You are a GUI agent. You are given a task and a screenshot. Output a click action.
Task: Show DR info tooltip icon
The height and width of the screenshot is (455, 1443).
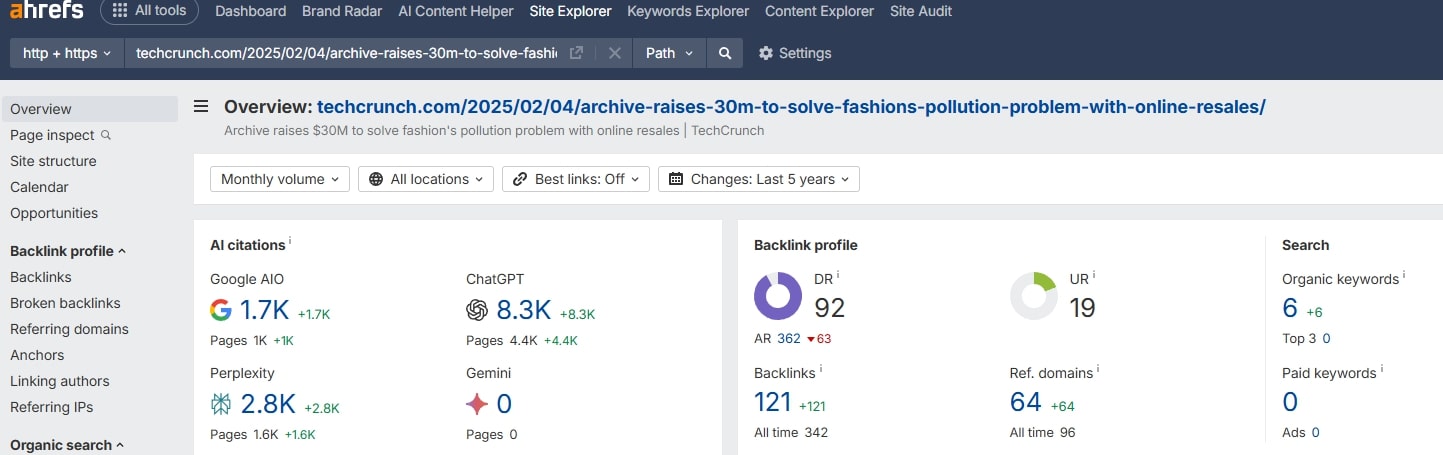pos(838,275)
